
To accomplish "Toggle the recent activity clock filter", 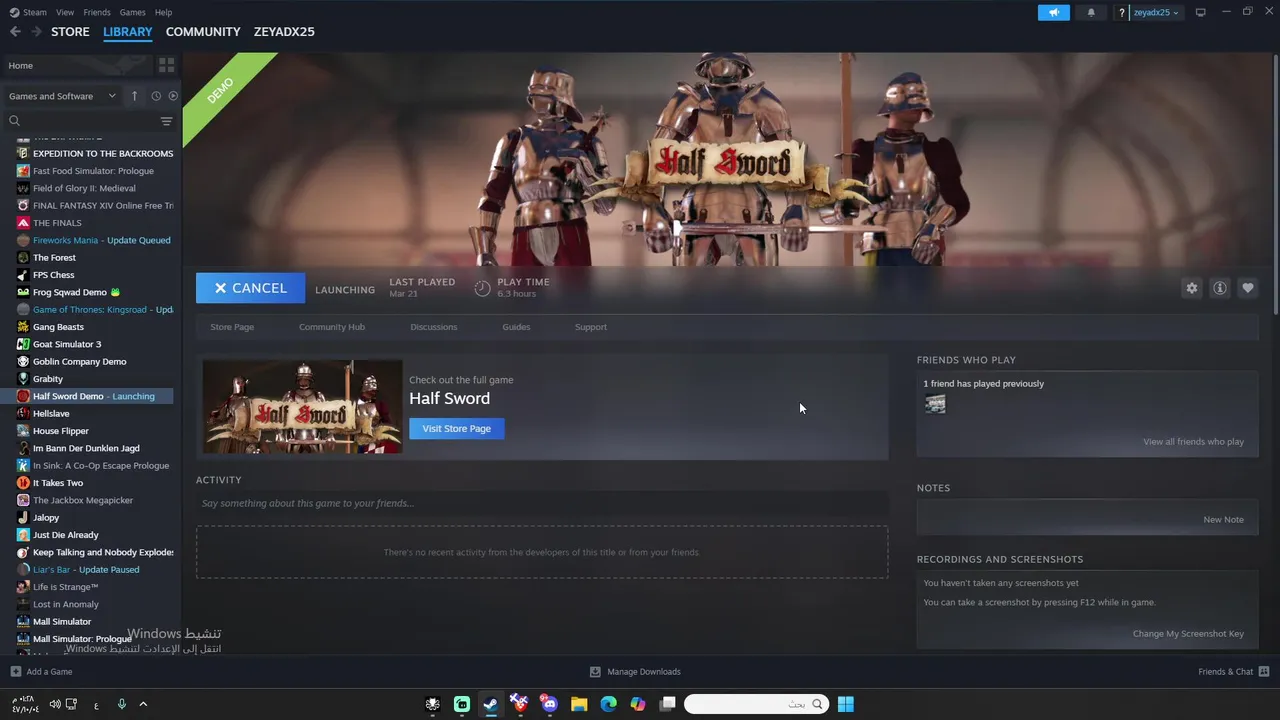I will pyautogui.click(x=156, y=96).
